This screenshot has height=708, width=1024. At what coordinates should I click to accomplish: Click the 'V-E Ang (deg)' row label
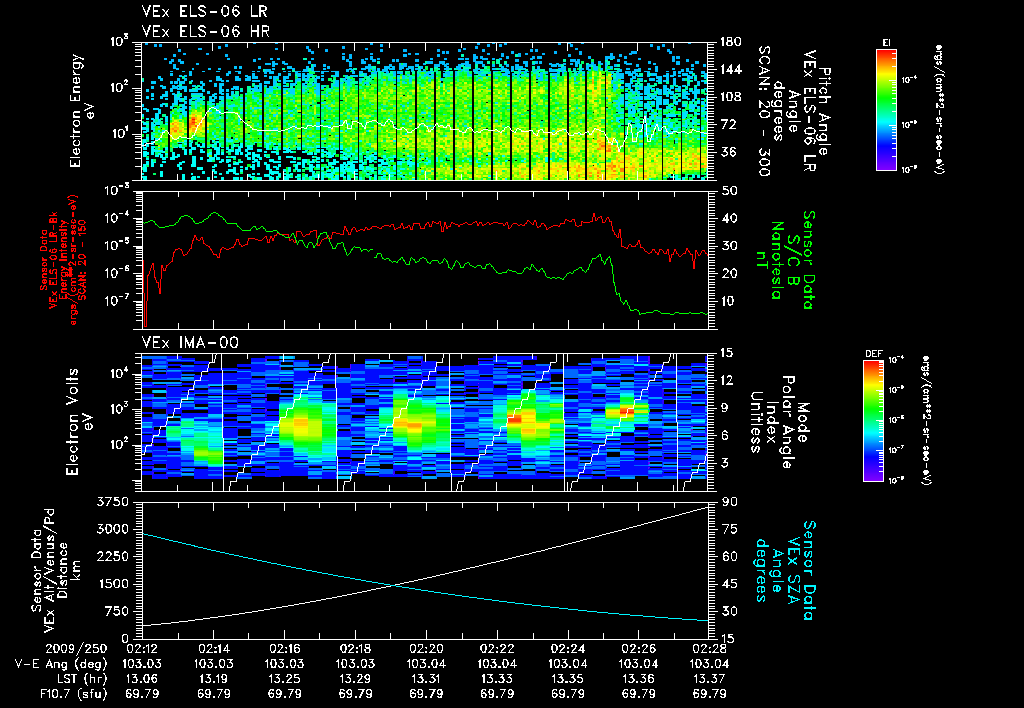[61, 664]
